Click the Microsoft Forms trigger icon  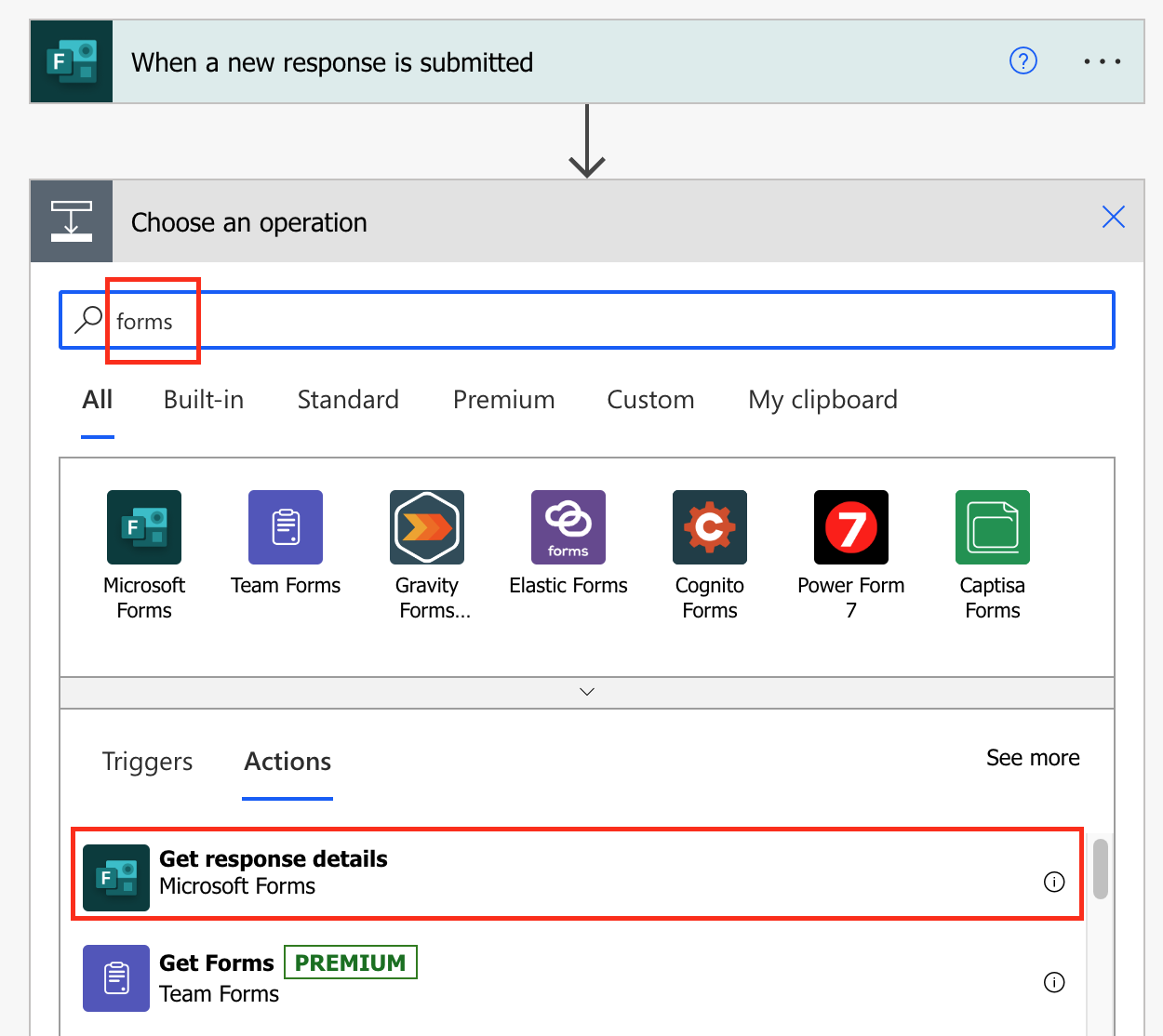72,61
